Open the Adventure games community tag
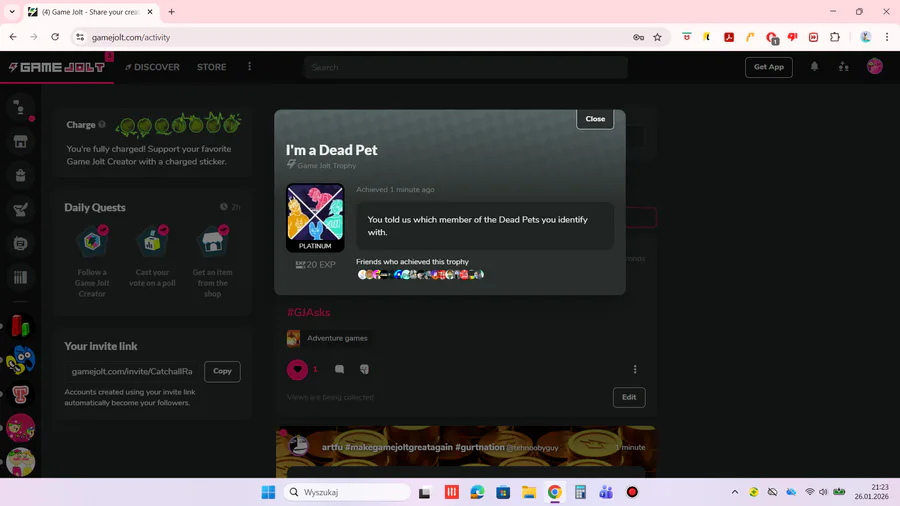 pos(328,338)
